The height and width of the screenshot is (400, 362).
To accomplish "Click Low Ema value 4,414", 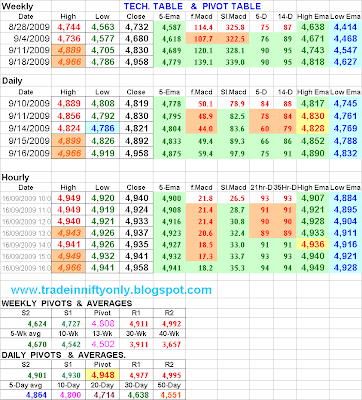I will (x=345, y=27).
